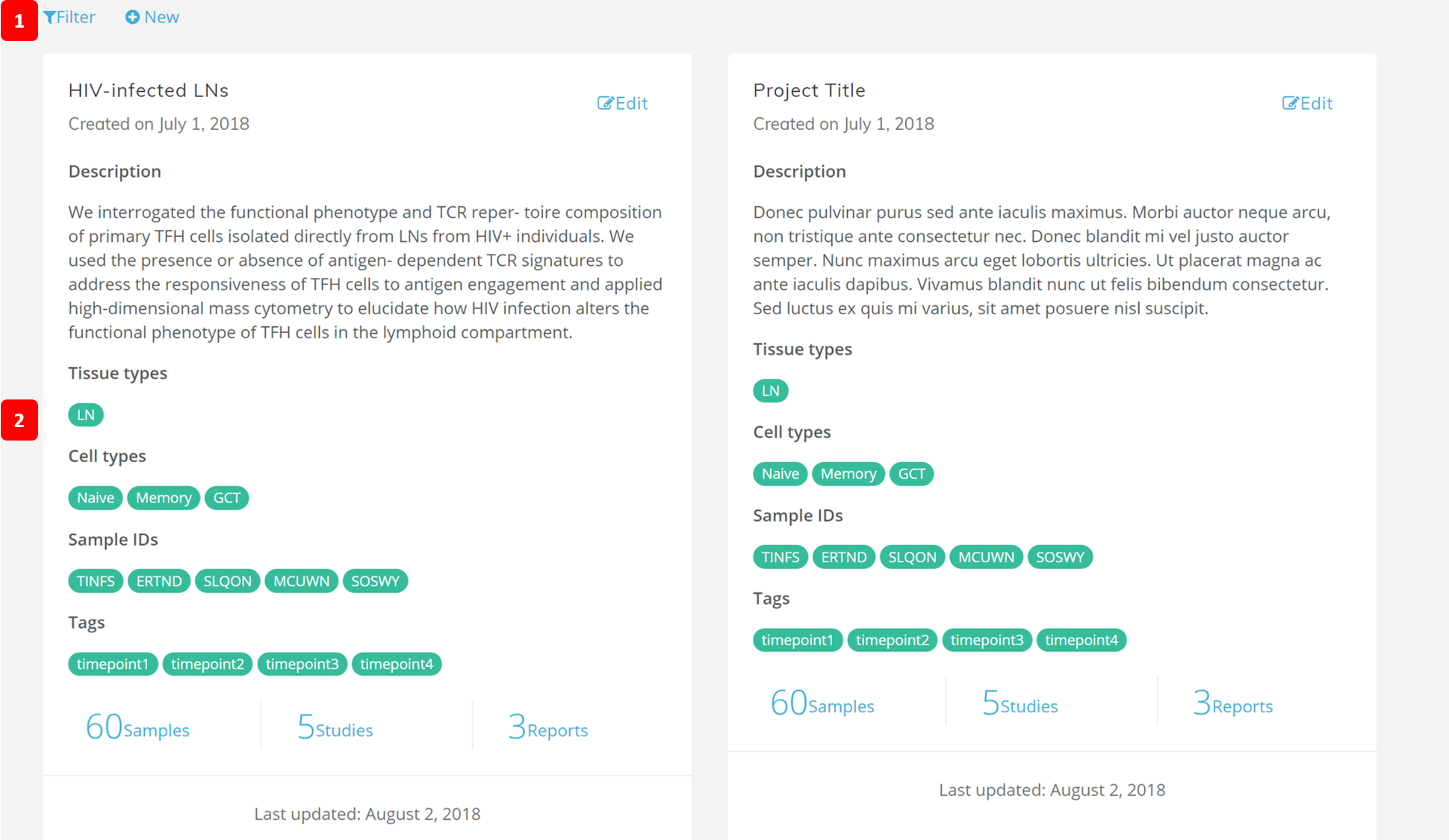Click the HIV-infected LNs project title
This screenshot has width=1449, height=840.
(x=149, y=90)
